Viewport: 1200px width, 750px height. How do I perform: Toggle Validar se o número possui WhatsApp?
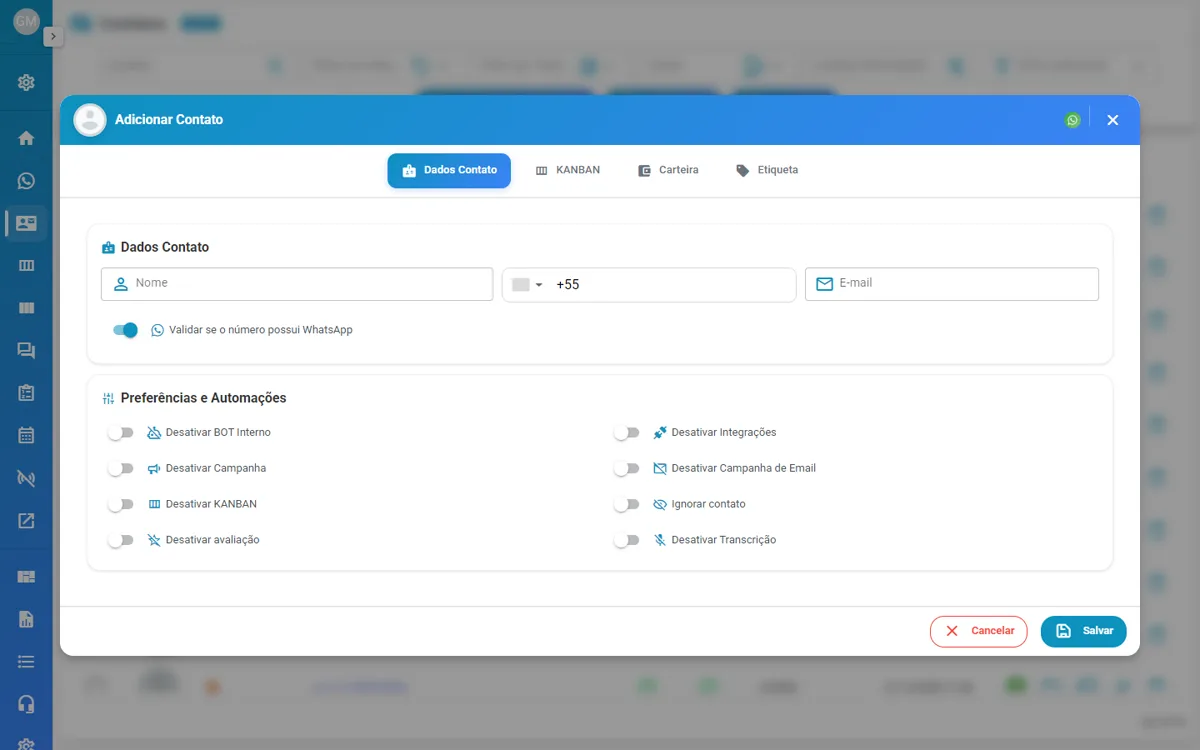tap(125, 330)
